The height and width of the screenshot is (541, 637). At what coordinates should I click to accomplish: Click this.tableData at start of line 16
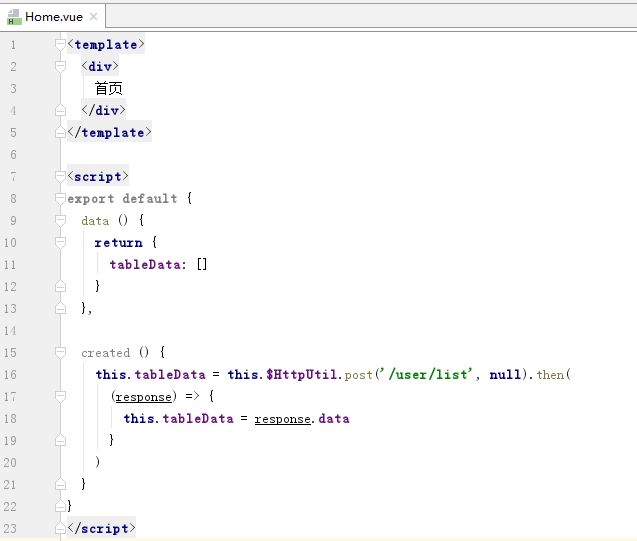[151, 374]
